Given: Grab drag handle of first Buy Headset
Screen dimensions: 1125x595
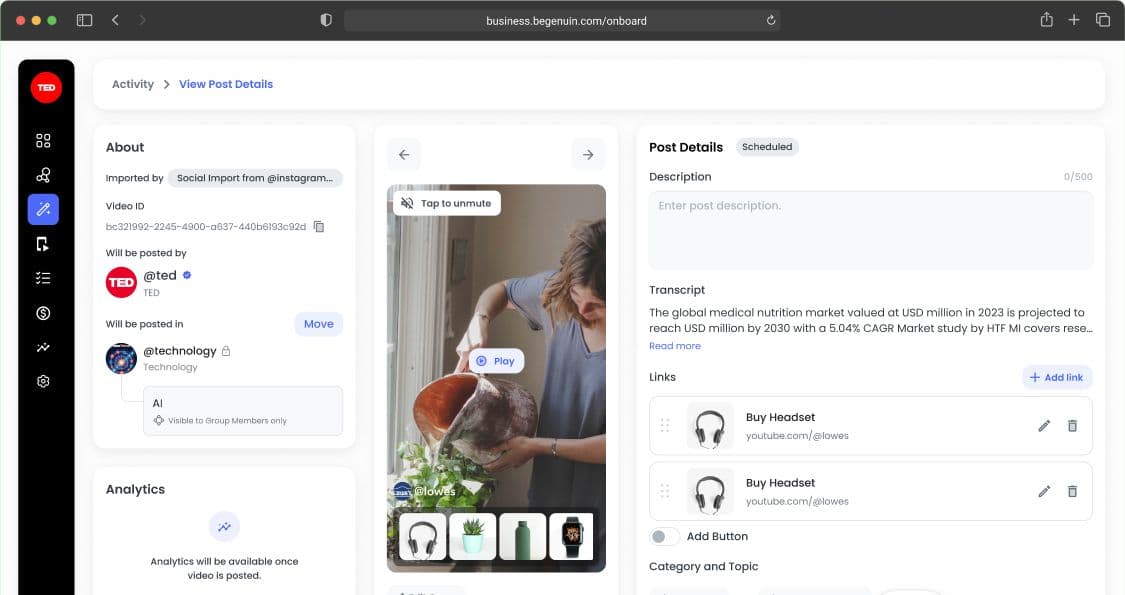Looking at the screenshot, I should (665, 426).
